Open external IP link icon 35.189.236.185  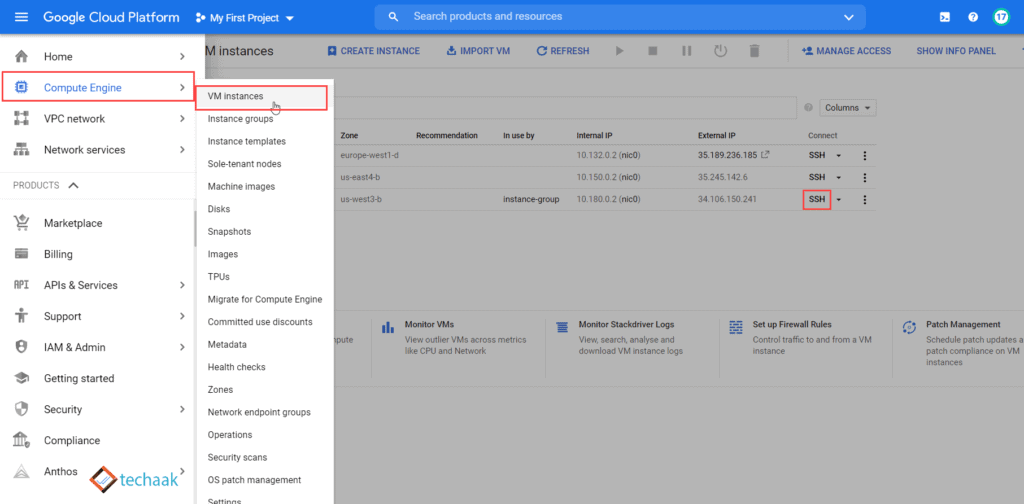tap(765, 155)
